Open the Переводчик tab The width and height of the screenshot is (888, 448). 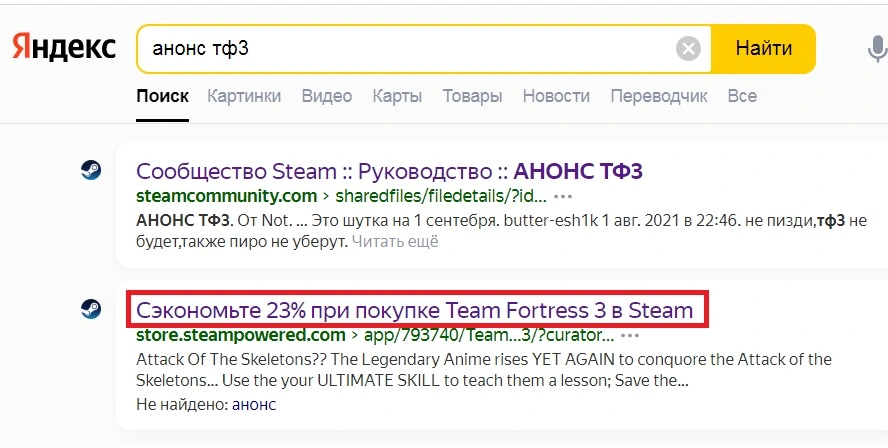[659, 96]
